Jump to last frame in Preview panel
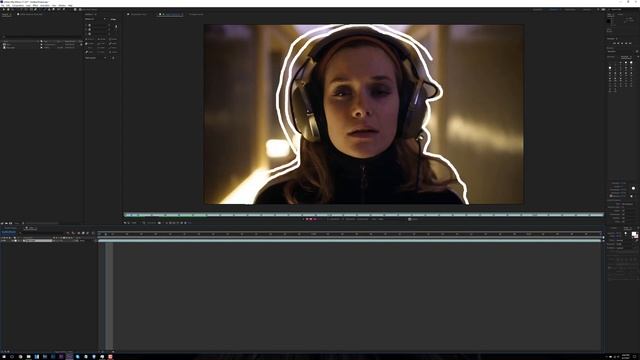640x360 pixels. 630,43
